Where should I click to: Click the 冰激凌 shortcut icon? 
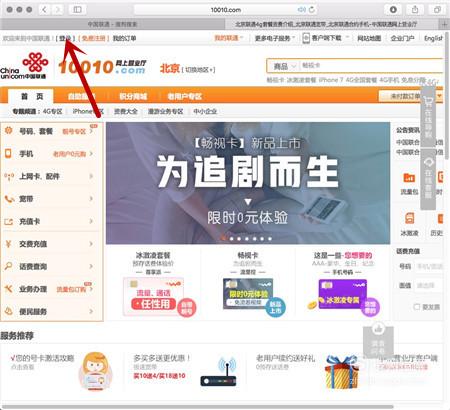(409, 219)
